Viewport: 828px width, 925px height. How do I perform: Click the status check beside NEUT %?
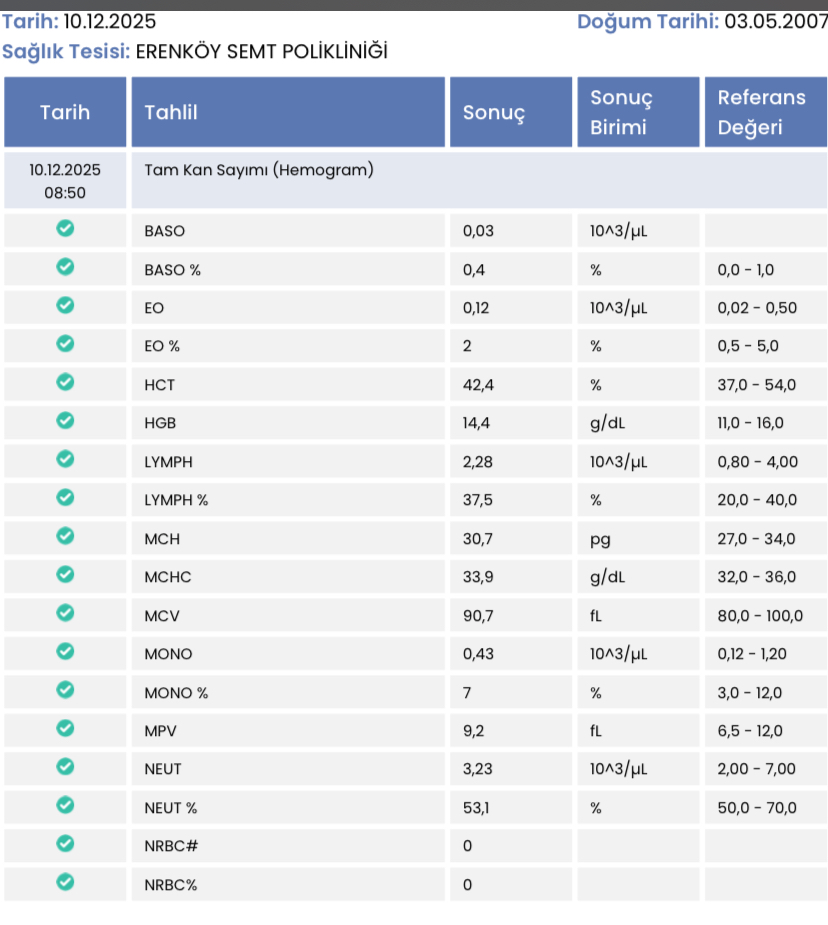coord(65,805)
